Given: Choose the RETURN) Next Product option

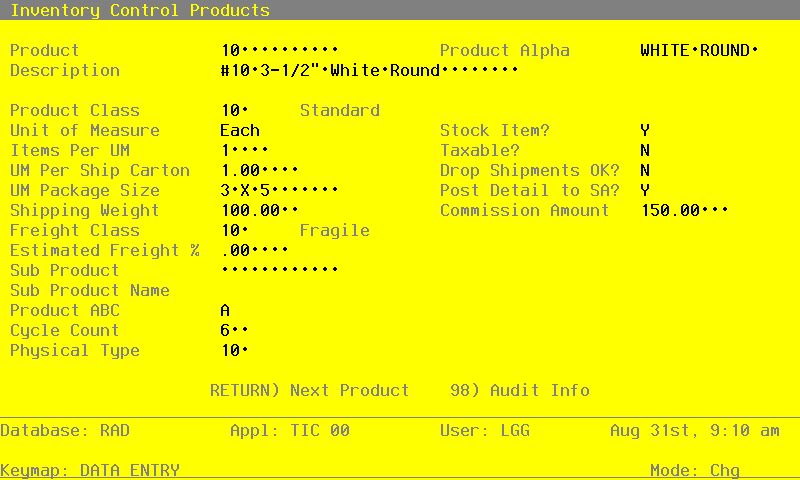Looking at the screenshot, I should (310, 390).
